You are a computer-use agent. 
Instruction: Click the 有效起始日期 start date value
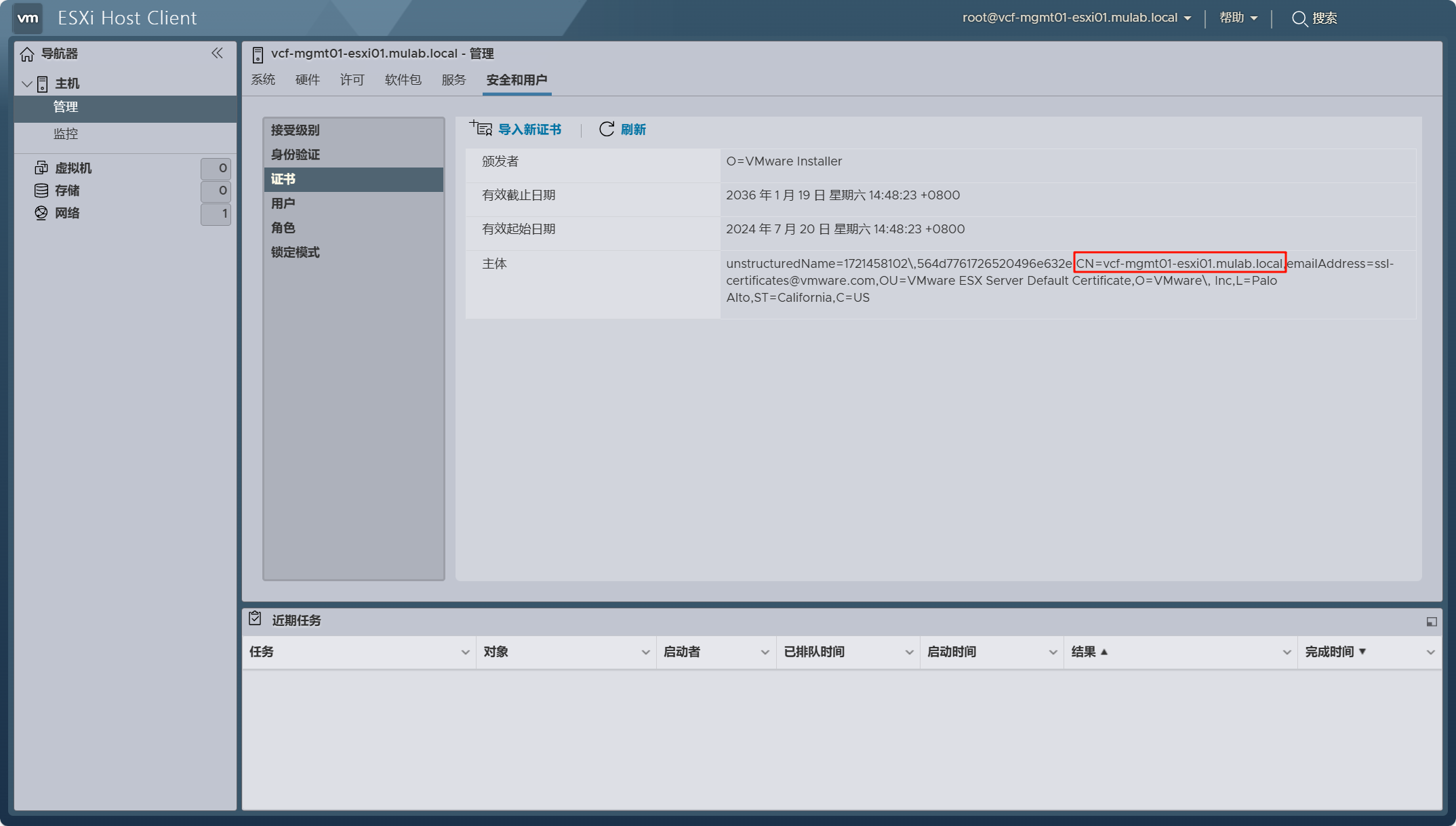845,229
